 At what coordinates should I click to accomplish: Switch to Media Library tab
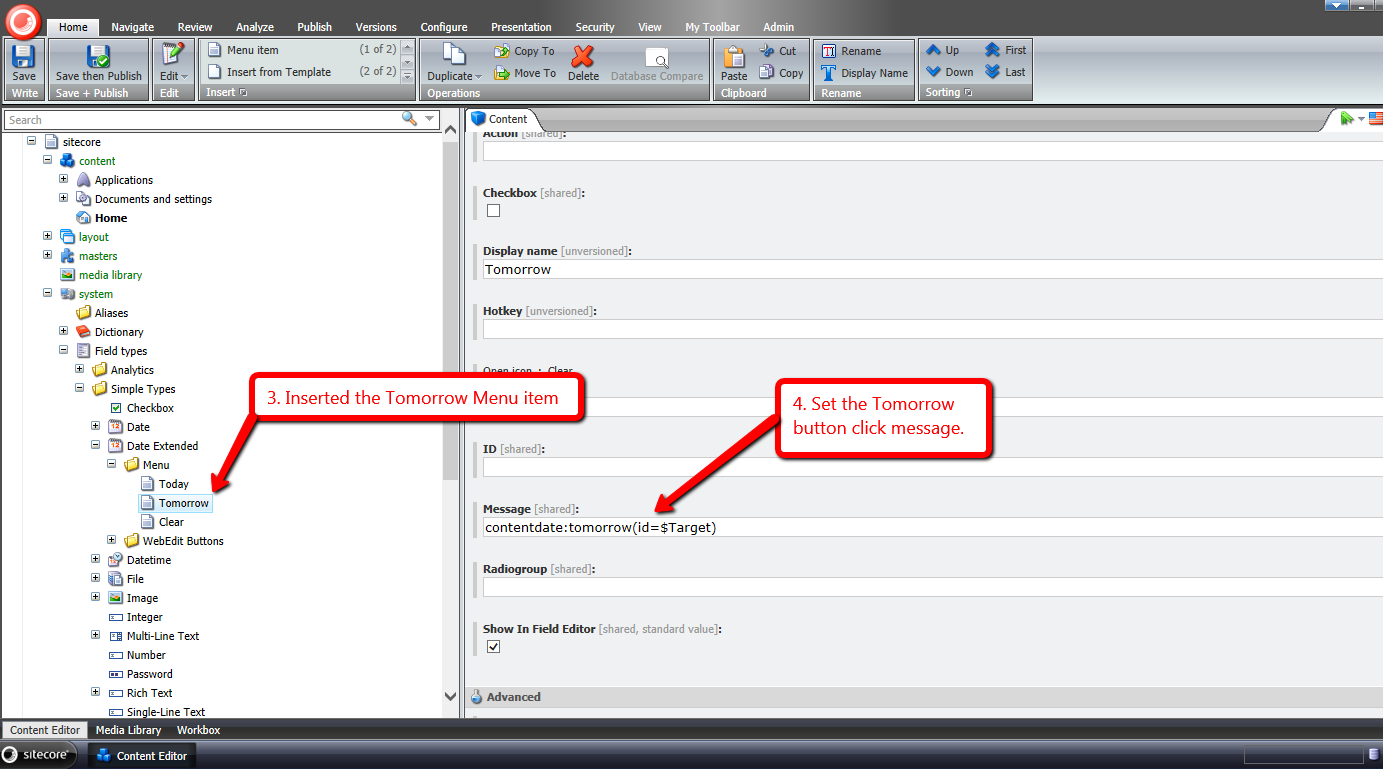(x=129, y=730)
